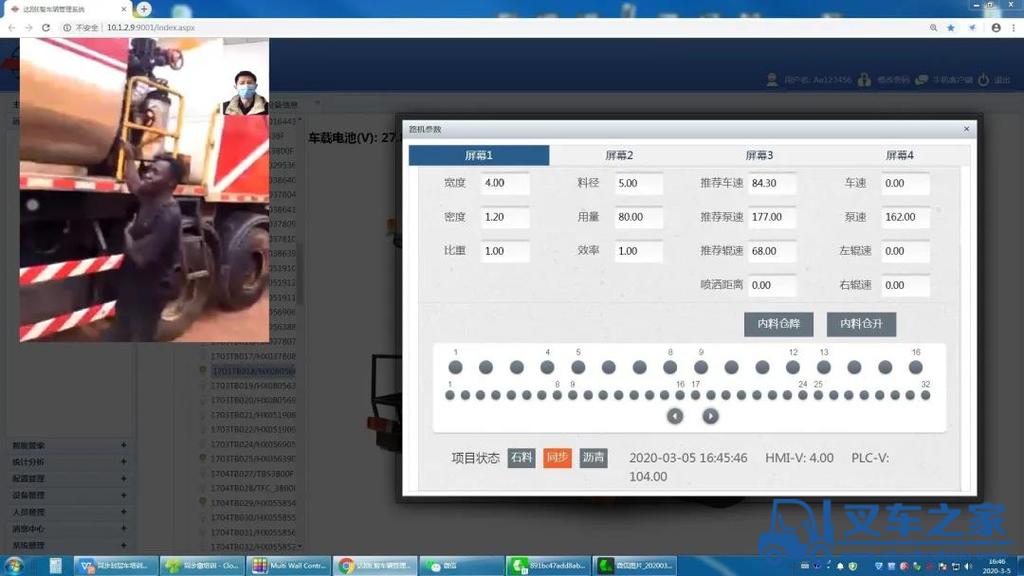Click the taskbar clock showing 16:46
Viewport: 1024px width, 576px height.
click(997, 566)
